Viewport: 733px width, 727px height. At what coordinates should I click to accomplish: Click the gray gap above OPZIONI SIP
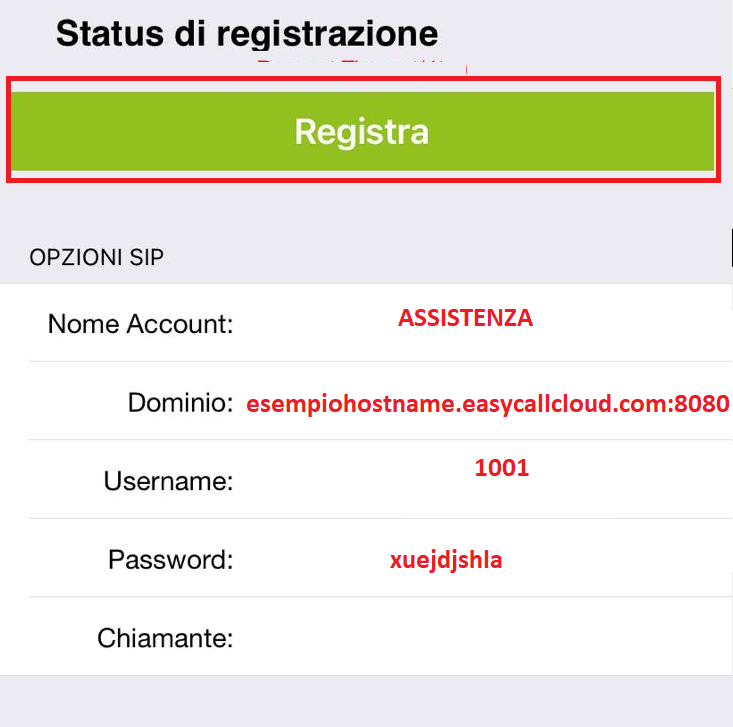click(366, 212)
